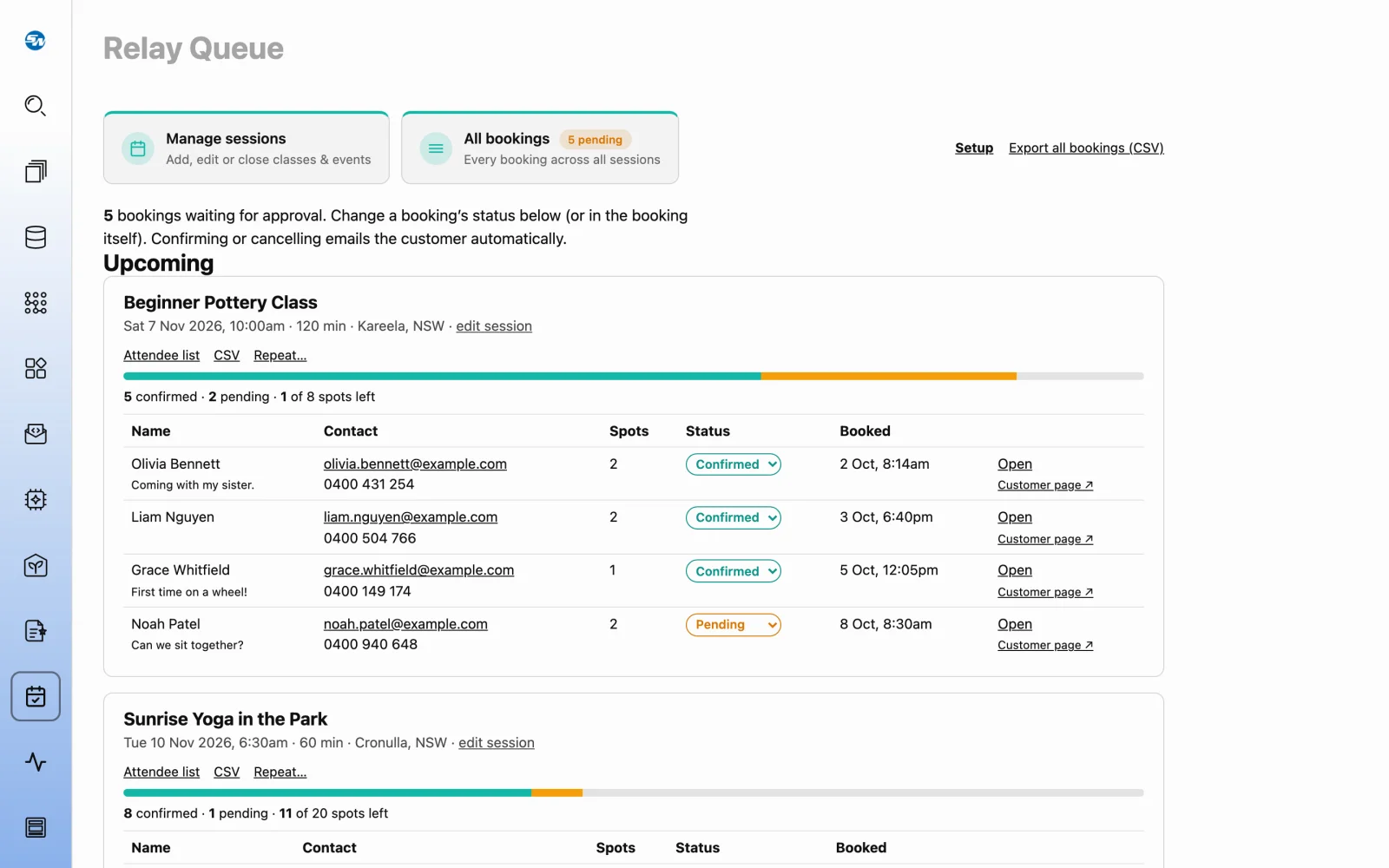Open the activity pulse icon in the sidebar

click(36, 762)
